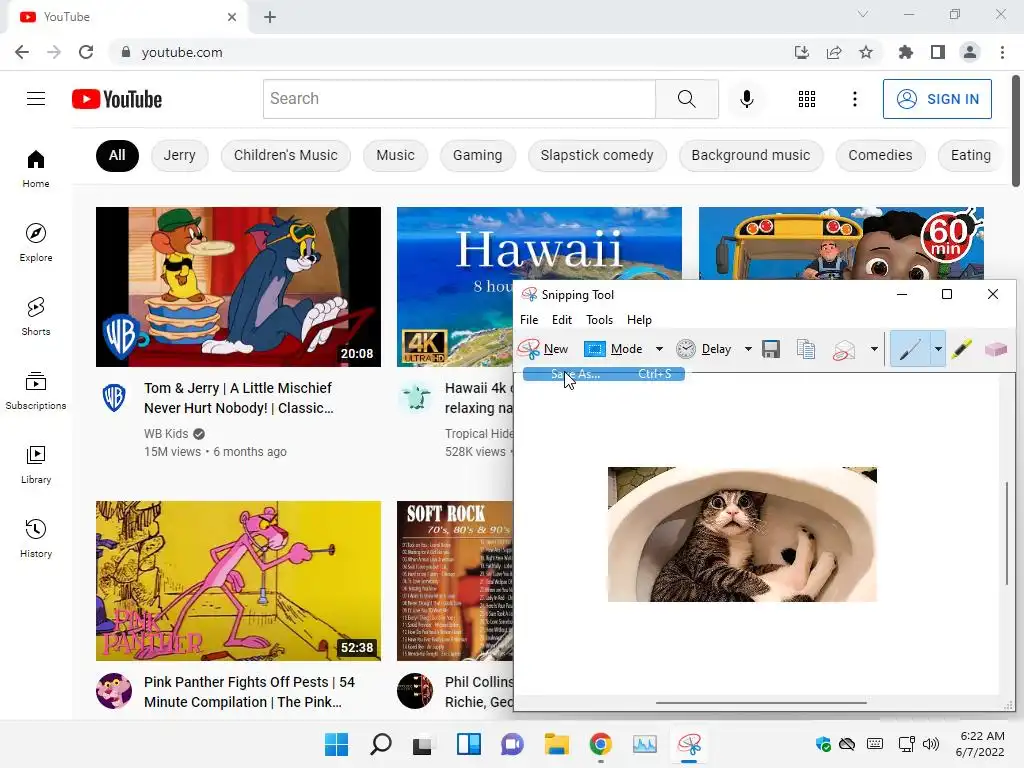The width and height of the screenshot is (1024, 768).
Task: Open the YouTube apps grid icon
Action: 807,99
